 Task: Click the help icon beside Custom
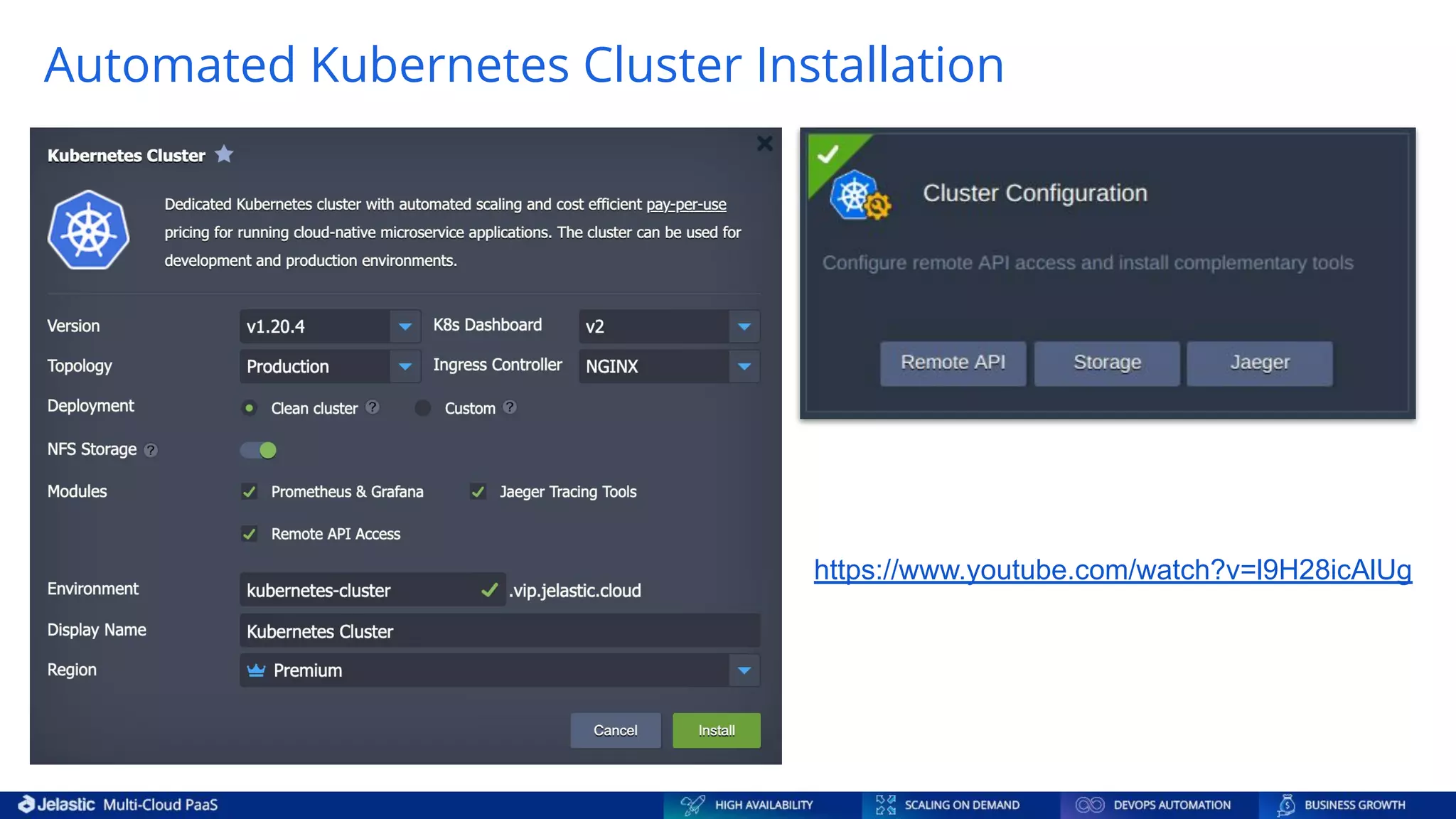pyautogui.click(x=510, y=407)
